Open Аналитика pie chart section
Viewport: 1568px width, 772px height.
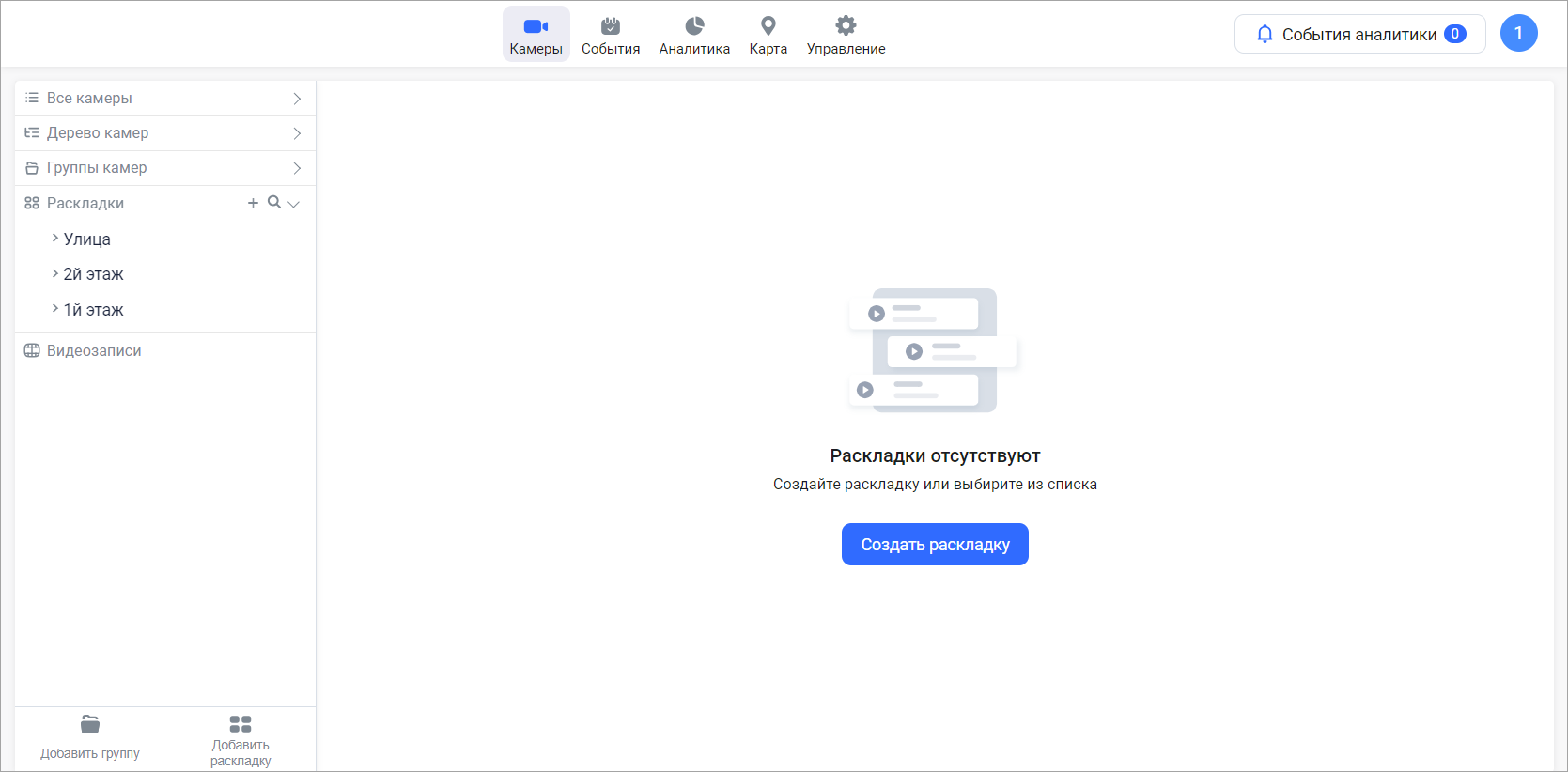694,35
